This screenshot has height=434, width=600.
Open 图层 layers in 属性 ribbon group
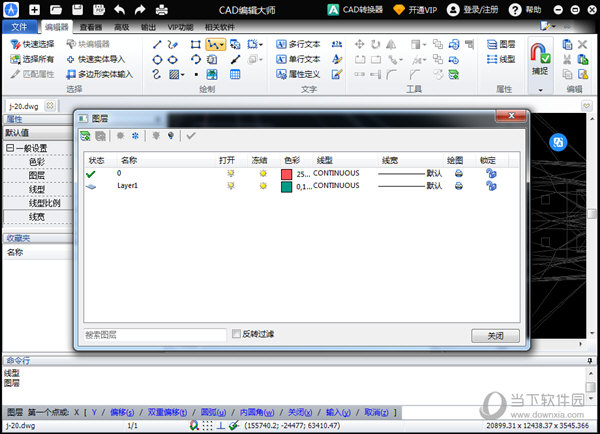501,44
